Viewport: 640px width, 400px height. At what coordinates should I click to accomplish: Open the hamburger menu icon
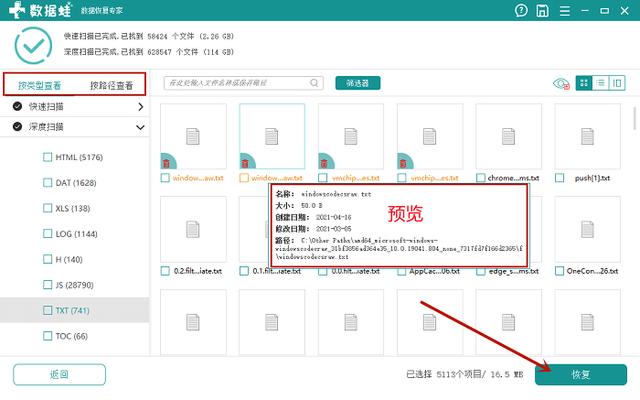[564, 11]
